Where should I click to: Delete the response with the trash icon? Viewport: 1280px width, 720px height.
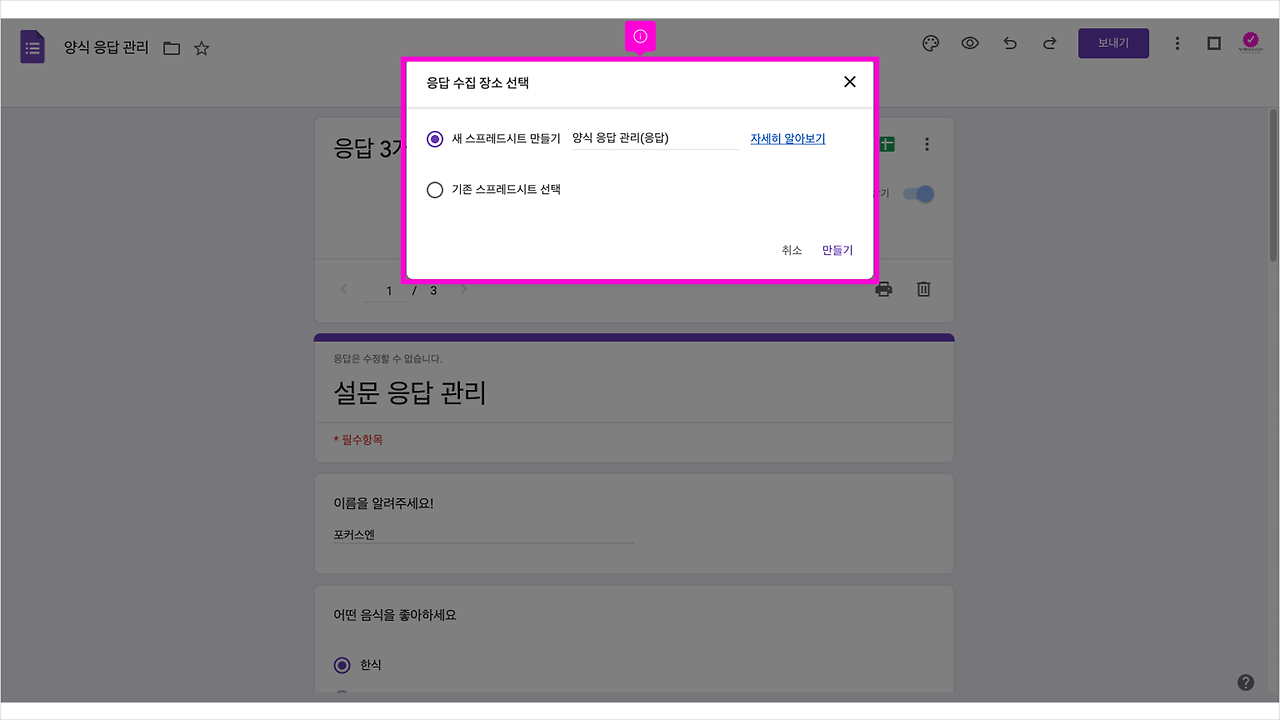[x=922, y=289]
